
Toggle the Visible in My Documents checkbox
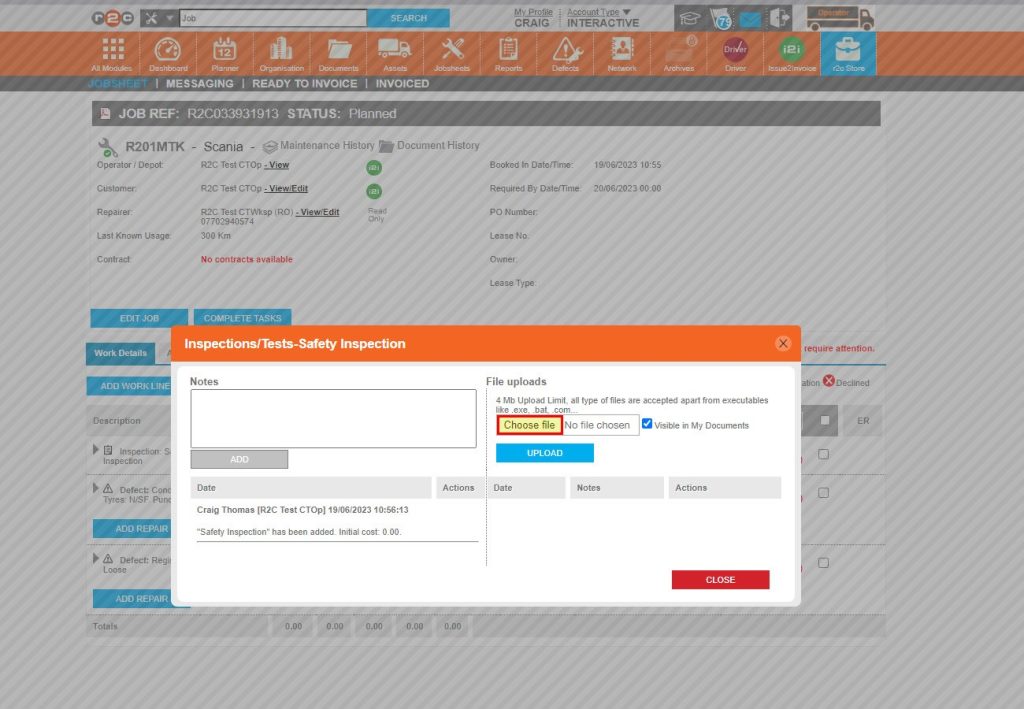click(x=648, y=424)
